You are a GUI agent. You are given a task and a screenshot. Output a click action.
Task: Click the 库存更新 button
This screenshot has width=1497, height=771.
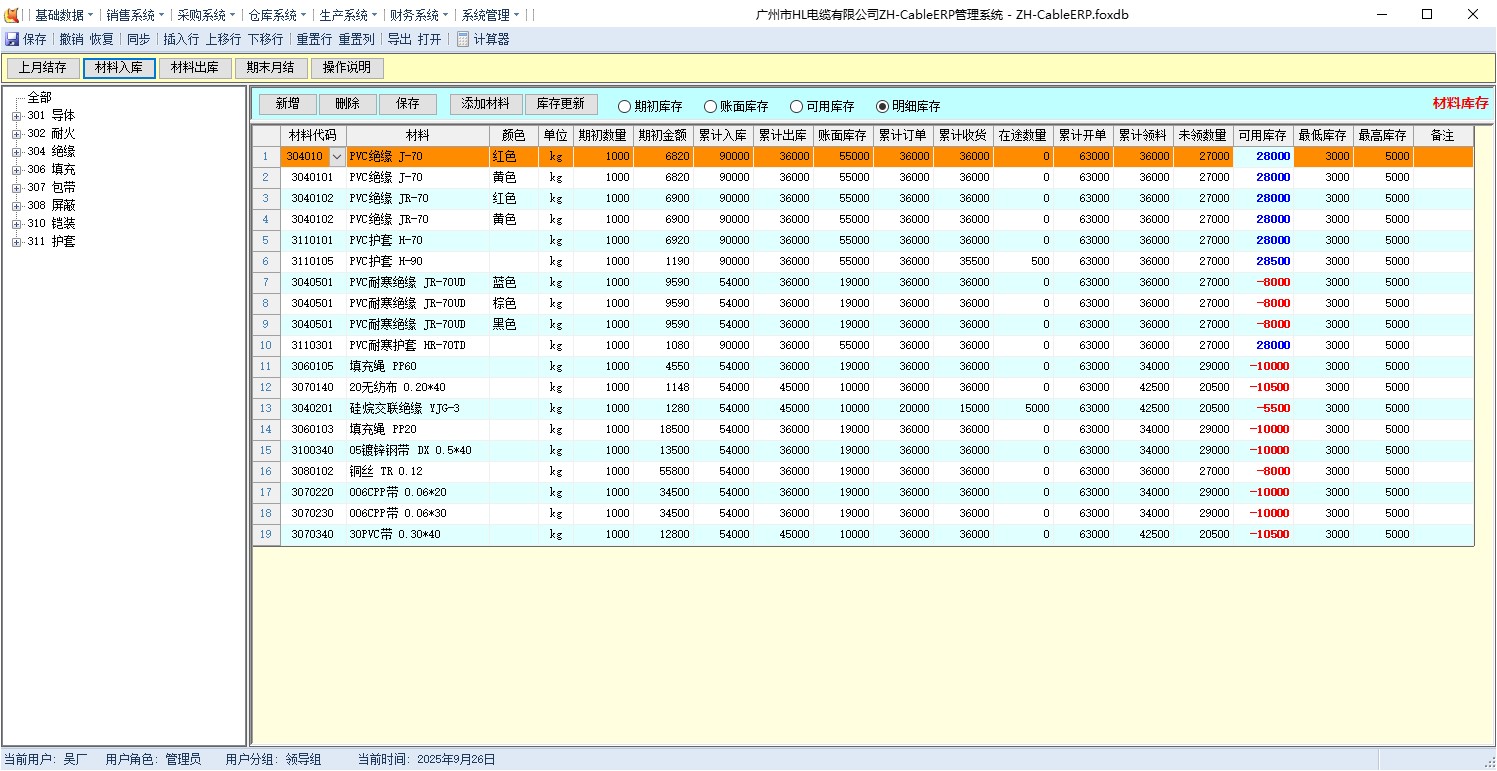561,104
